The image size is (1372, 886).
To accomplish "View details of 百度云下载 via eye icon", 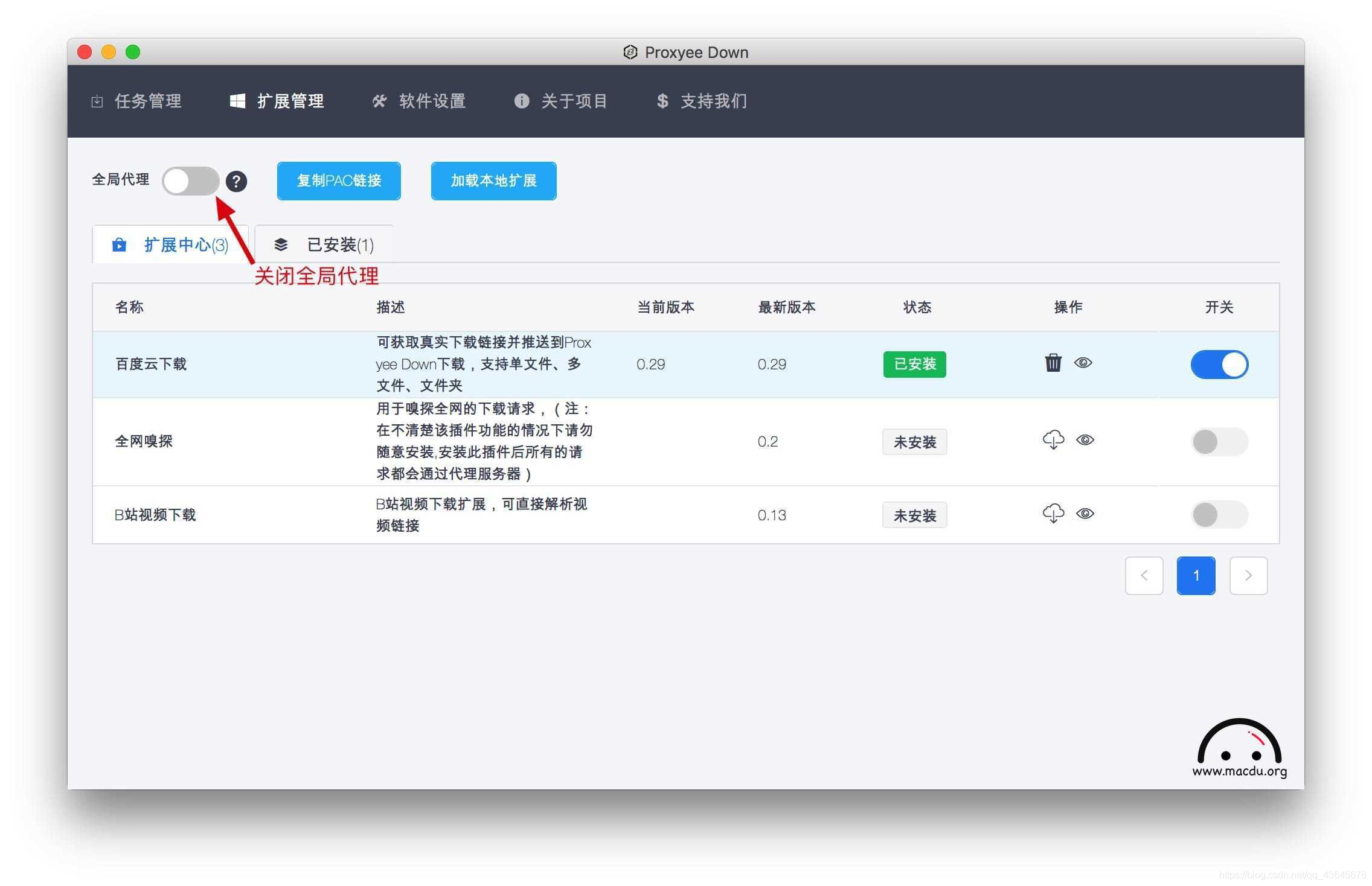I will point(1083,363).
